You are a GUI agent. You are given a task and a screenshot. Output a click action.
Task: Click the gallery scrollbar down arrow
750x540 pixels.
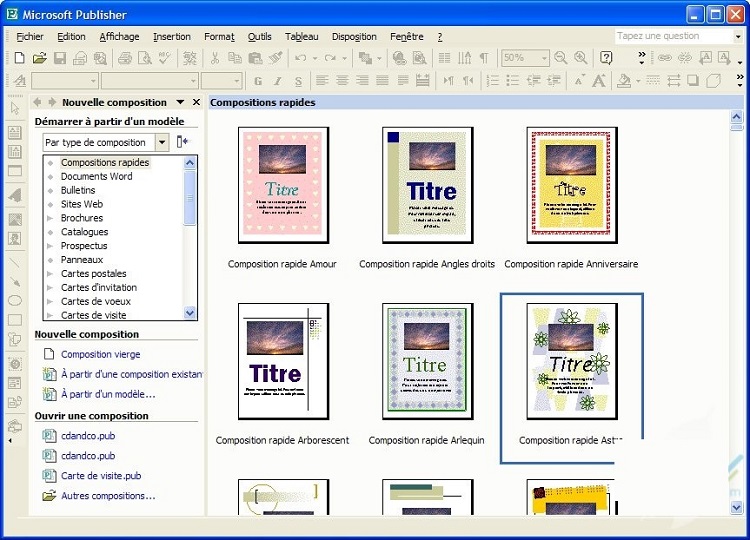[x=737, y=507]
